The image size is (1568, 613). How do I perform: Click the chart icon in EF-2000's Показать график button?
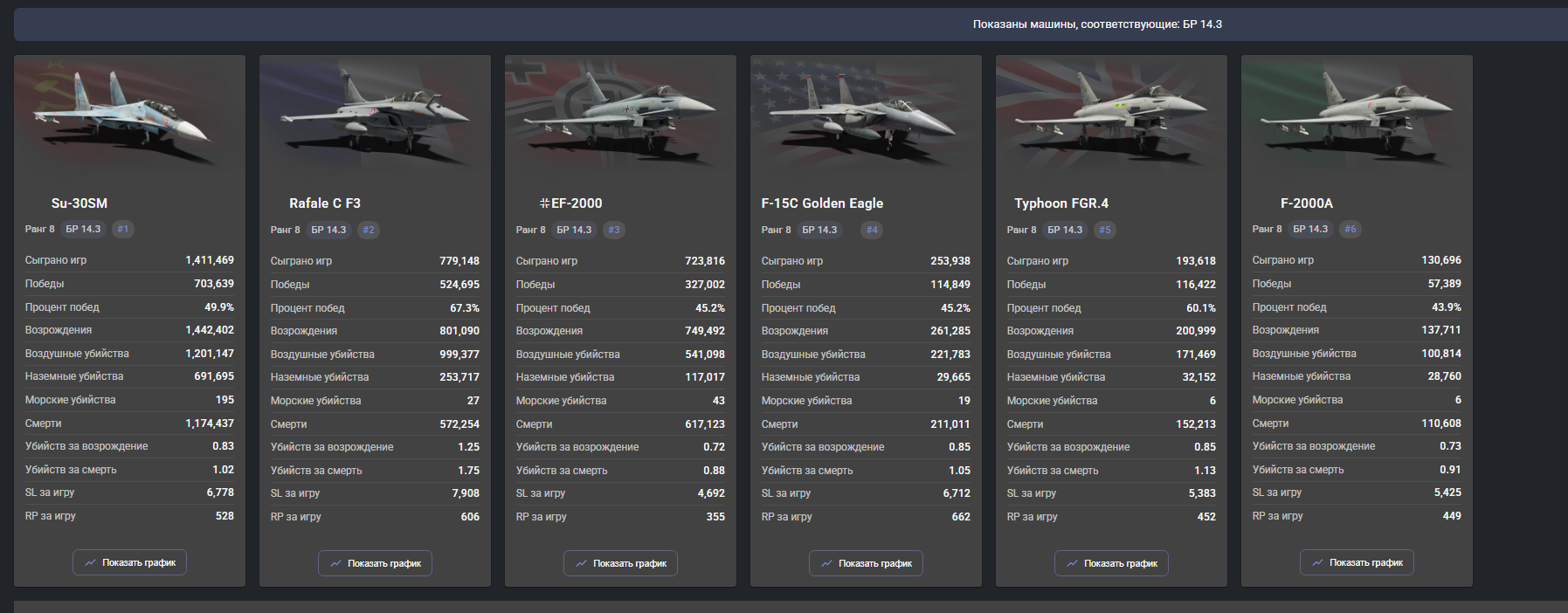(x=581, y=564)
